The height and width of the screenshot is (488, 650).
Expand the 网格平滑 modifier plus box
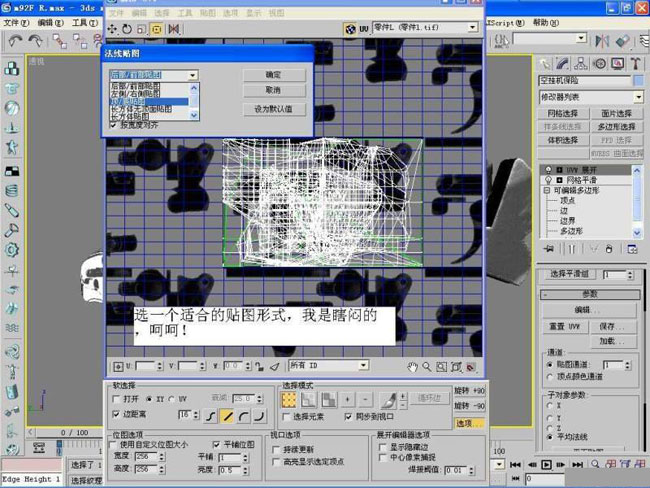pyautogui.click(x=560, y=180)
